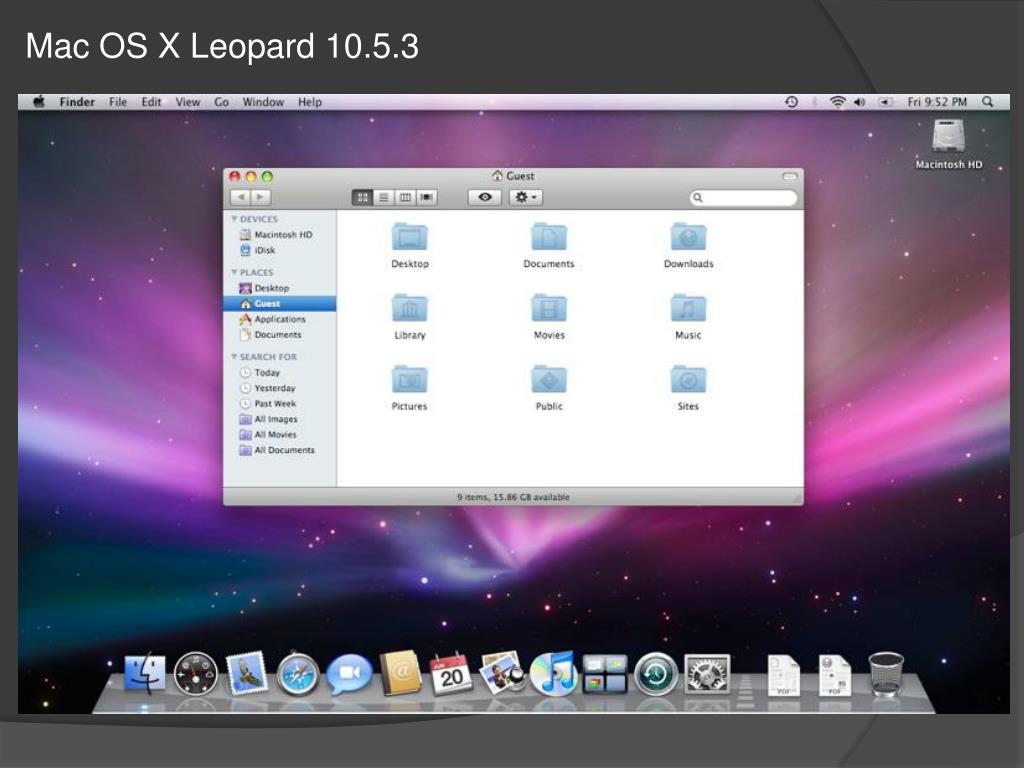This screenshot has height=768, width=1024.
Task: Open the File menu
Action: click(118, 102)
